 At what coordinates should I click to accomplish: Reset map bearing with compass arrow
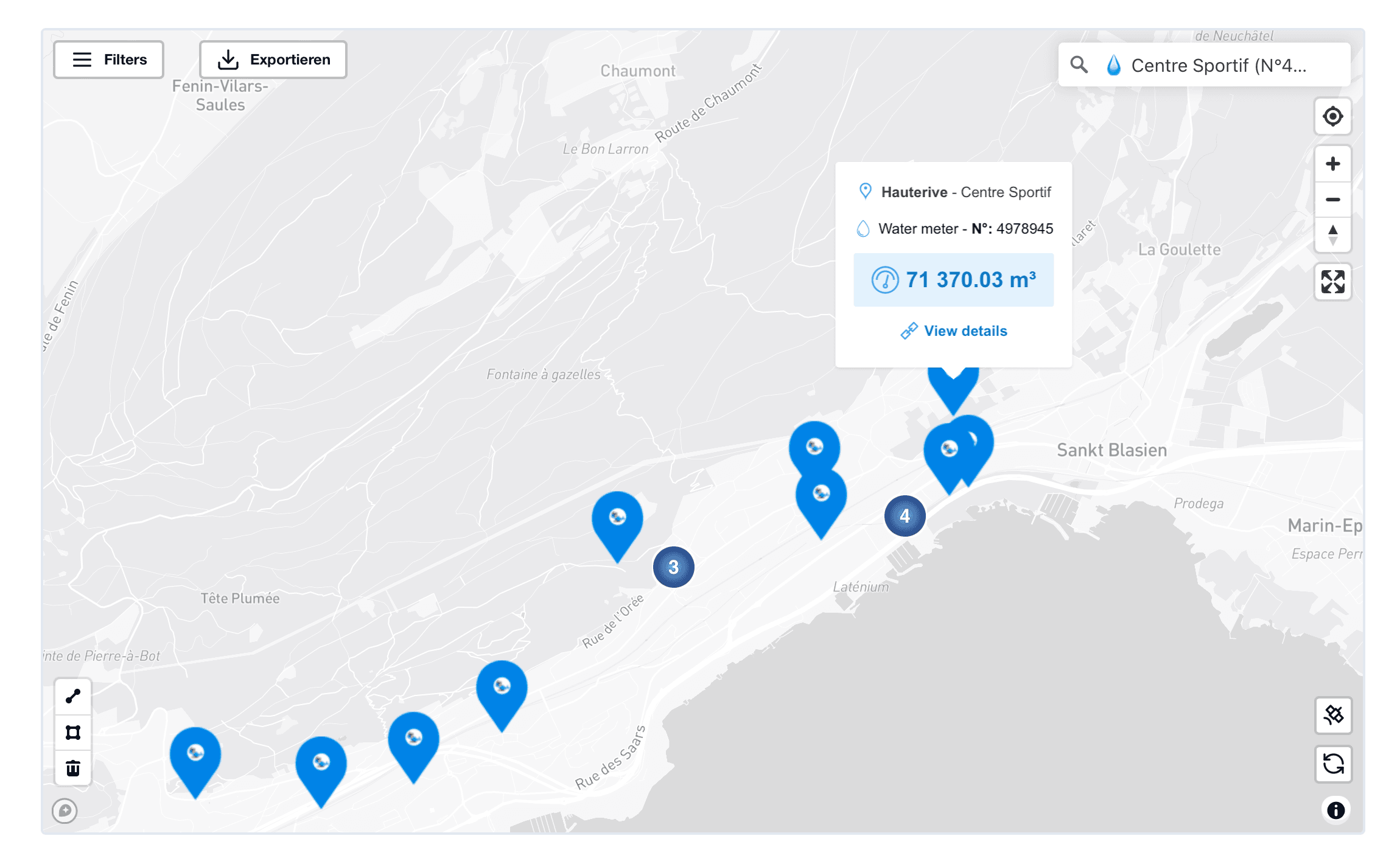[1332, 235]
